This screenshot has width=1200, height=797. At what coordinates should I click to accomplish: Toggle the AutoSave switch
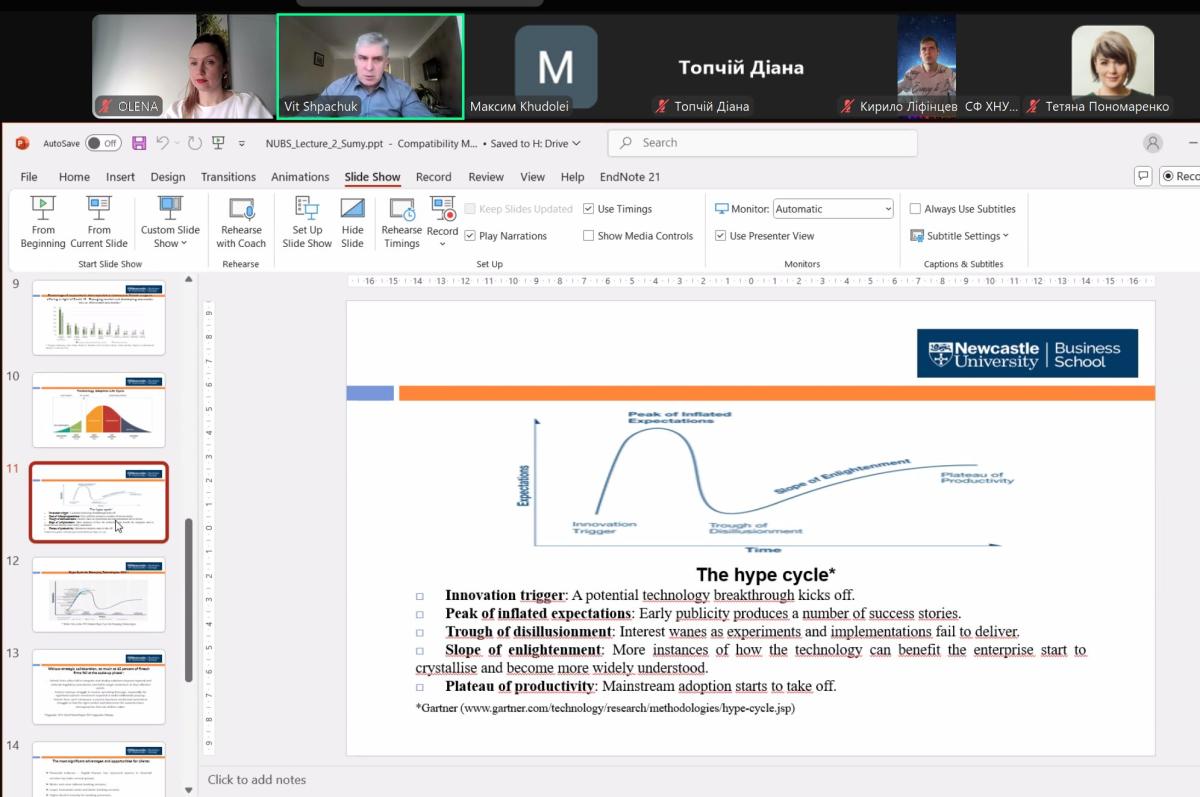pyautogui.click(x=103, y=143)
